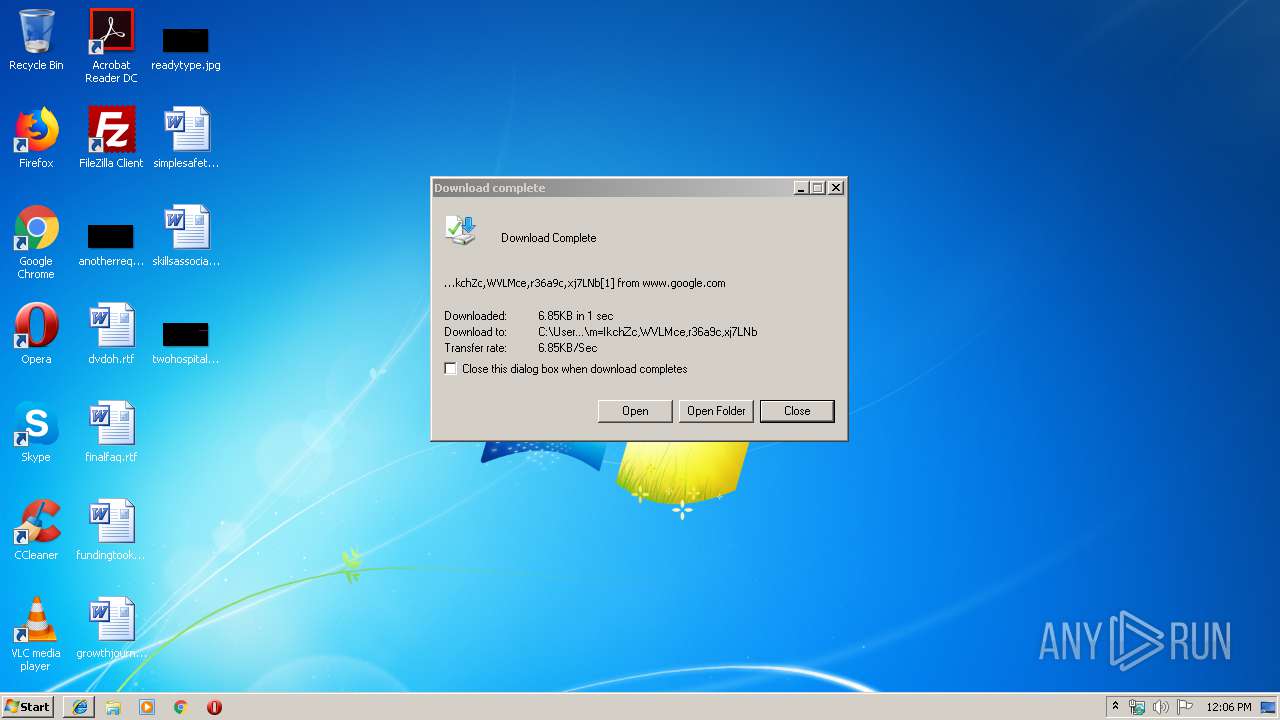The image size is (1280, 720).
Task: Click volume speaker tray icon
Action: click(1161, 707)
